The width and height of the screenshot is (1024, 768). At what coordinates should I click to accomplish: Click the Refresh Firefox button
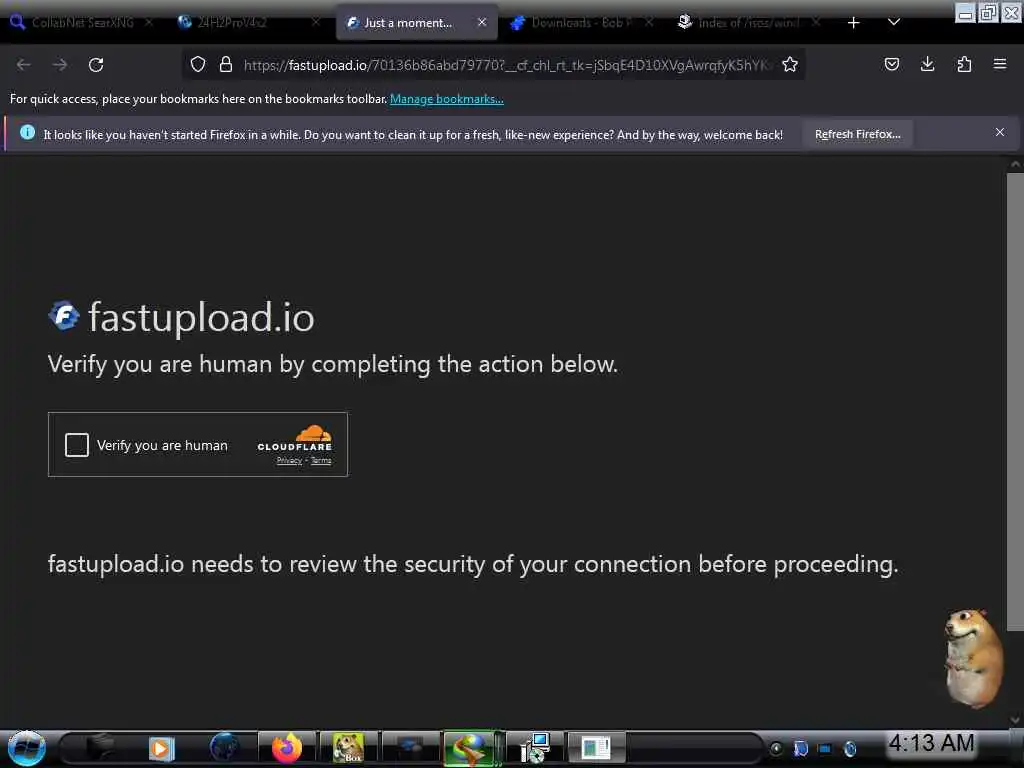click(x=857, y=134)
